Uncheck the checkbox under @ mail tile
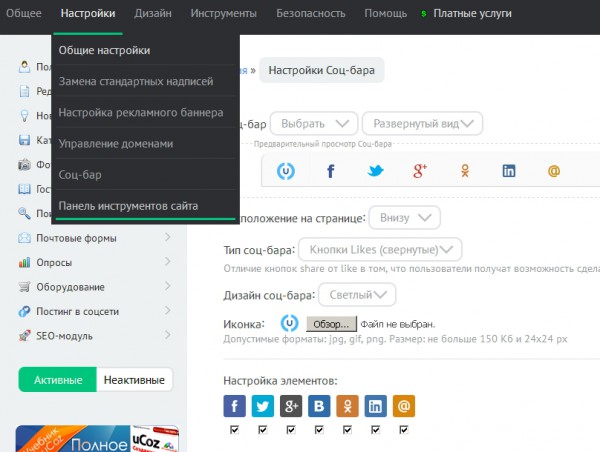The width and height of the screenshot is (600, 452). 404,430
